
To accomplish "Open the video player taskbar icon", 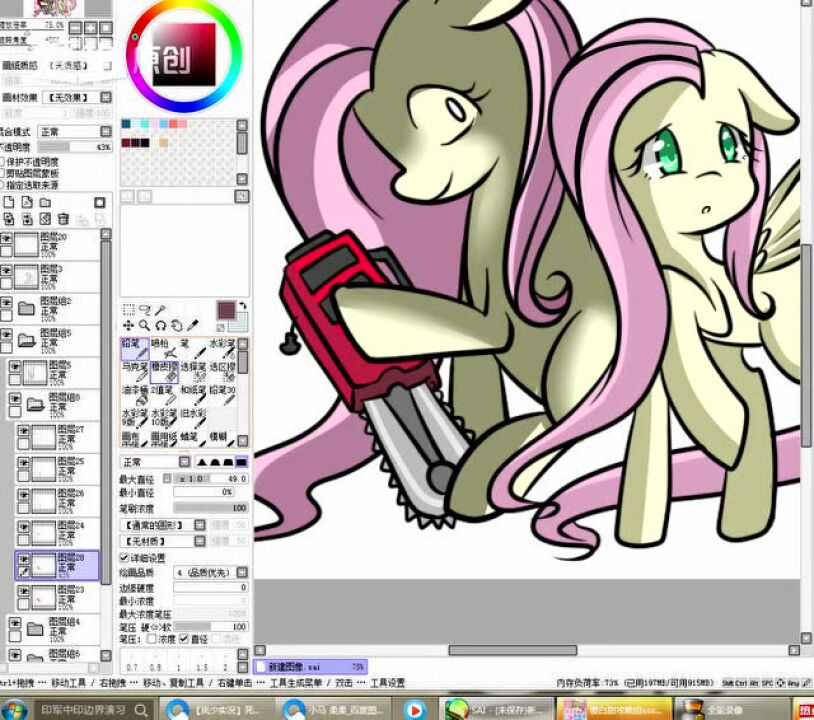I will click(414, 710).
